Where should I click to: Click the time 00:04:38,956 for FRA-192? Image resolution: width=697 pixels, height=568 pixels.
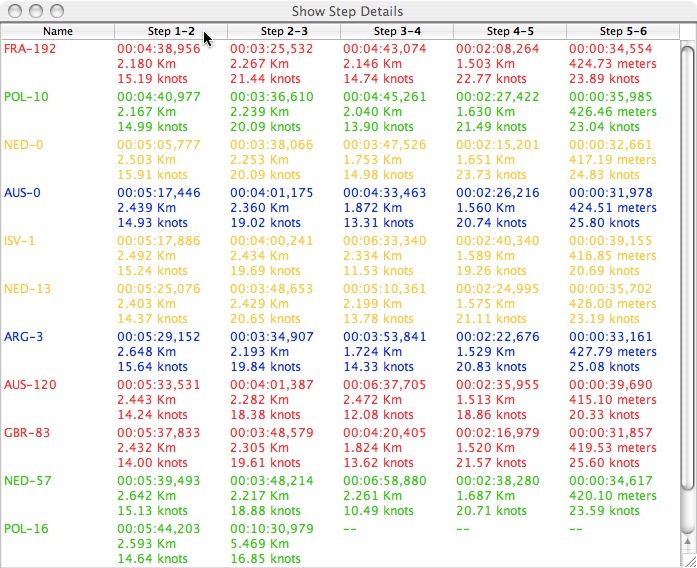(x=159, y=48)
